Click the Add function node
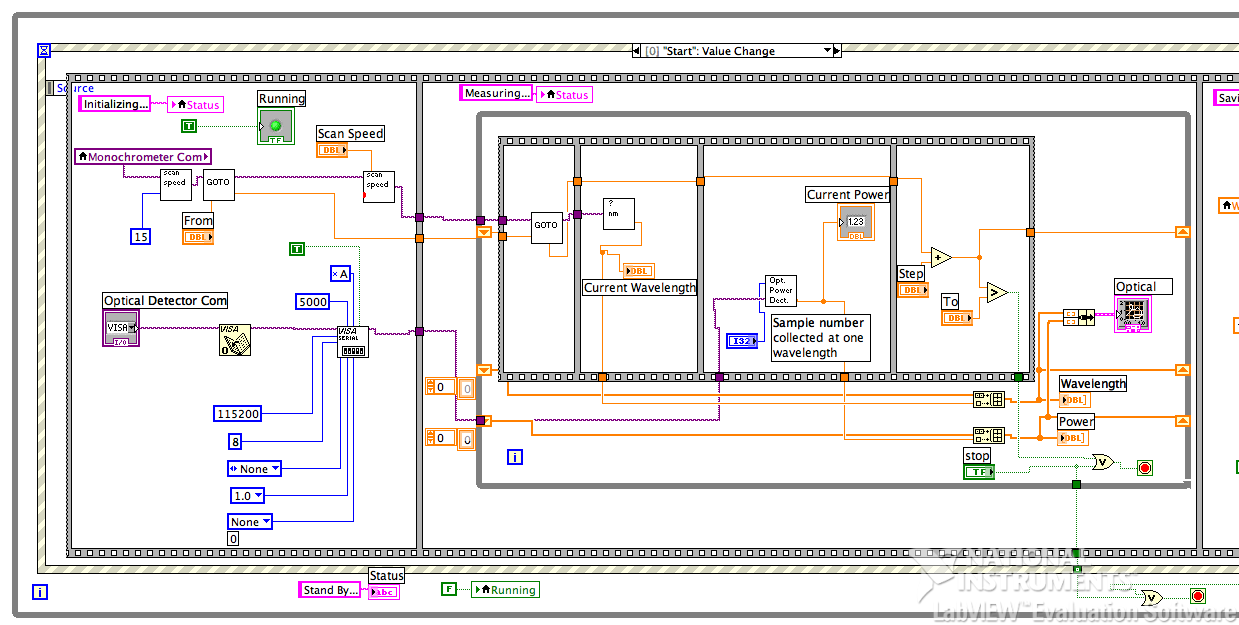Screen dimensions: 1239x625 point(940,257)
